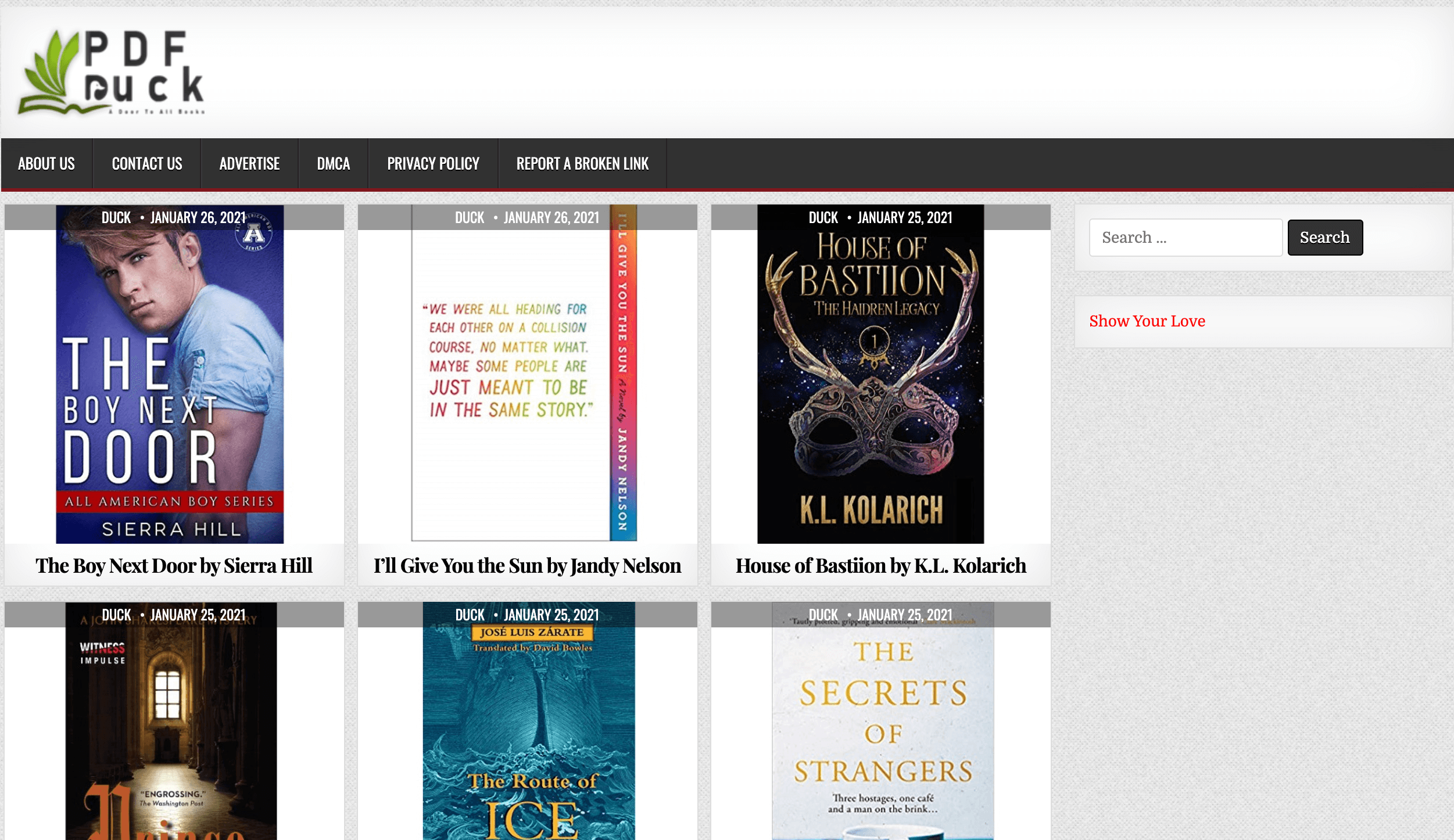
Task: Click DUCK author on The Secrets of Strangers
Action: (823, 615)
